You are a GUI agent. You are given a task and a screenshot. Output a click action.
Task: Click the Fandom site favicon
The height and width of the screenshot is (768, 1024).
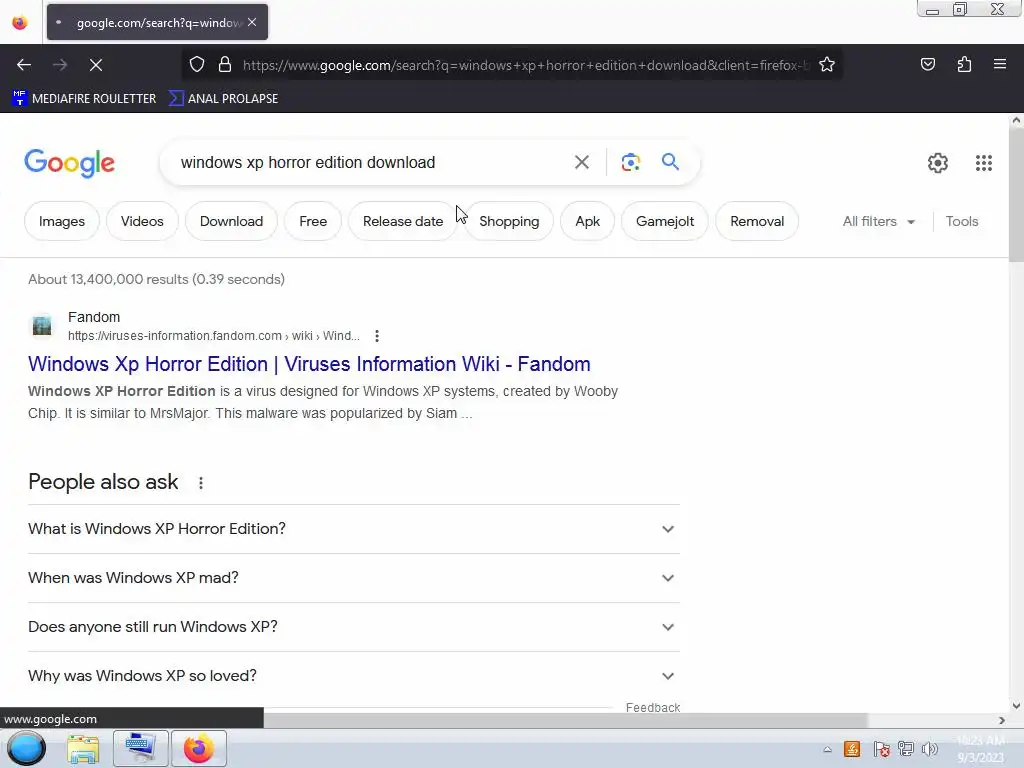tap(42, 325)
